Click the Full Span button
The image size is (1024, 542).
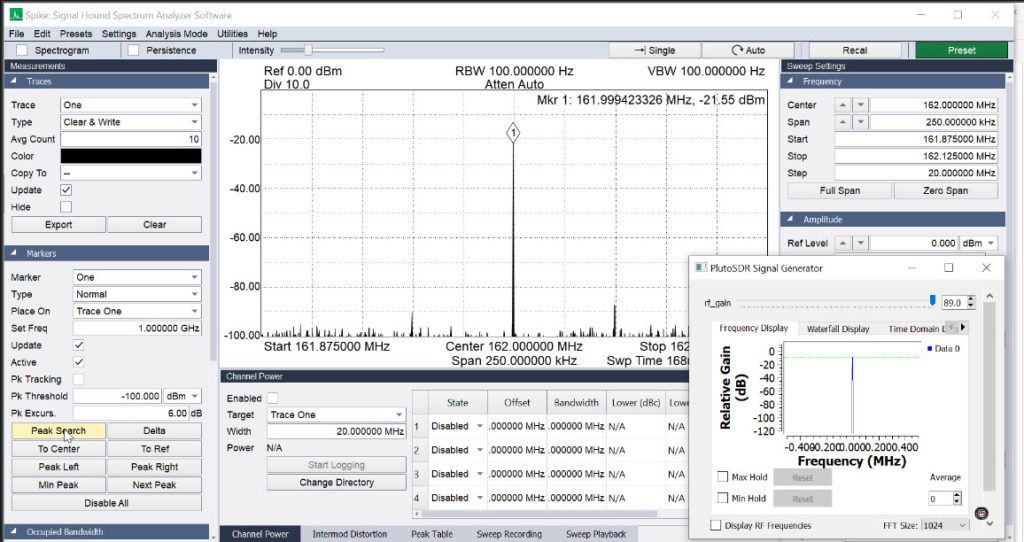pyautogui.click(x=840, y=191)
